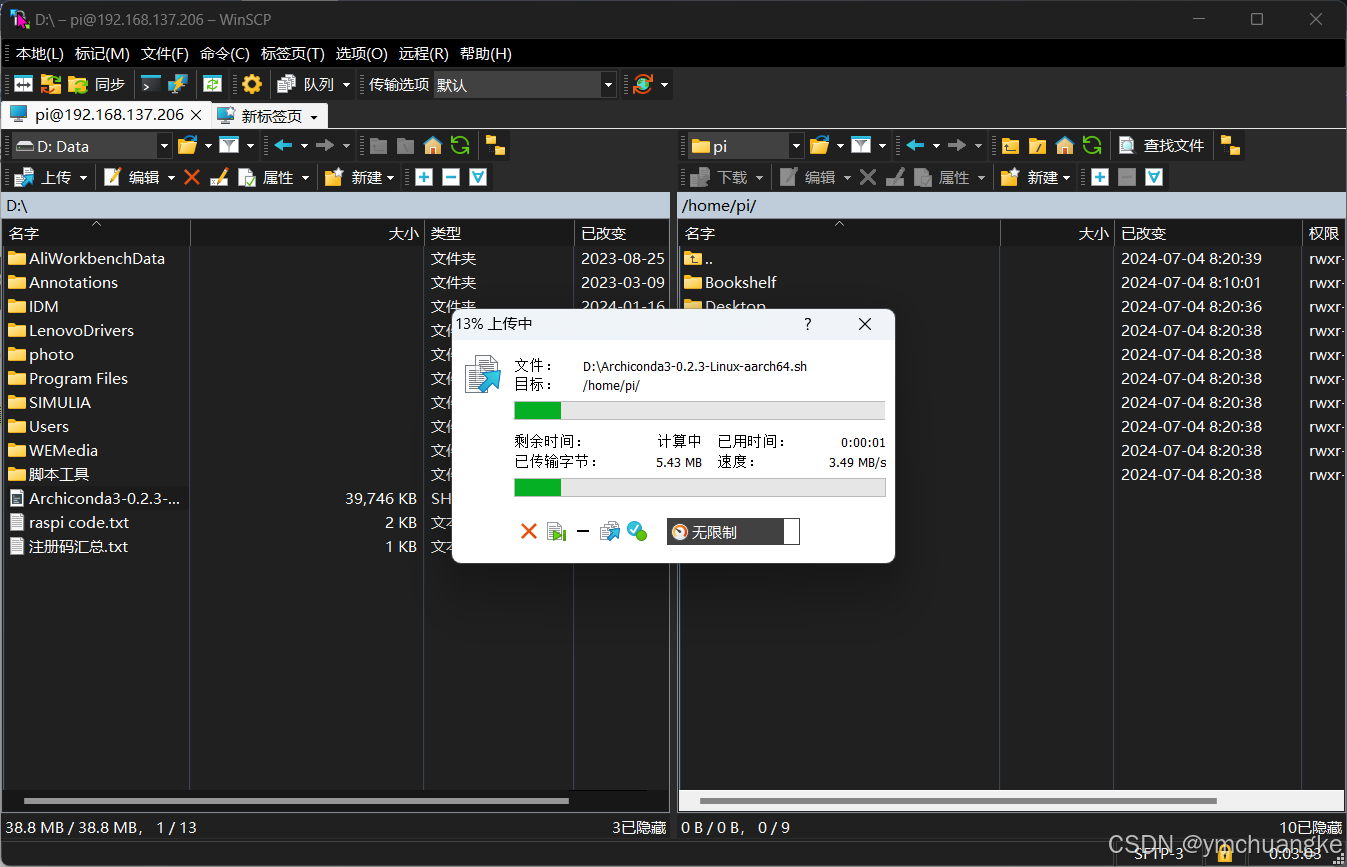
Task: Click the file transfer progress bar
Action: click(699, 410)
